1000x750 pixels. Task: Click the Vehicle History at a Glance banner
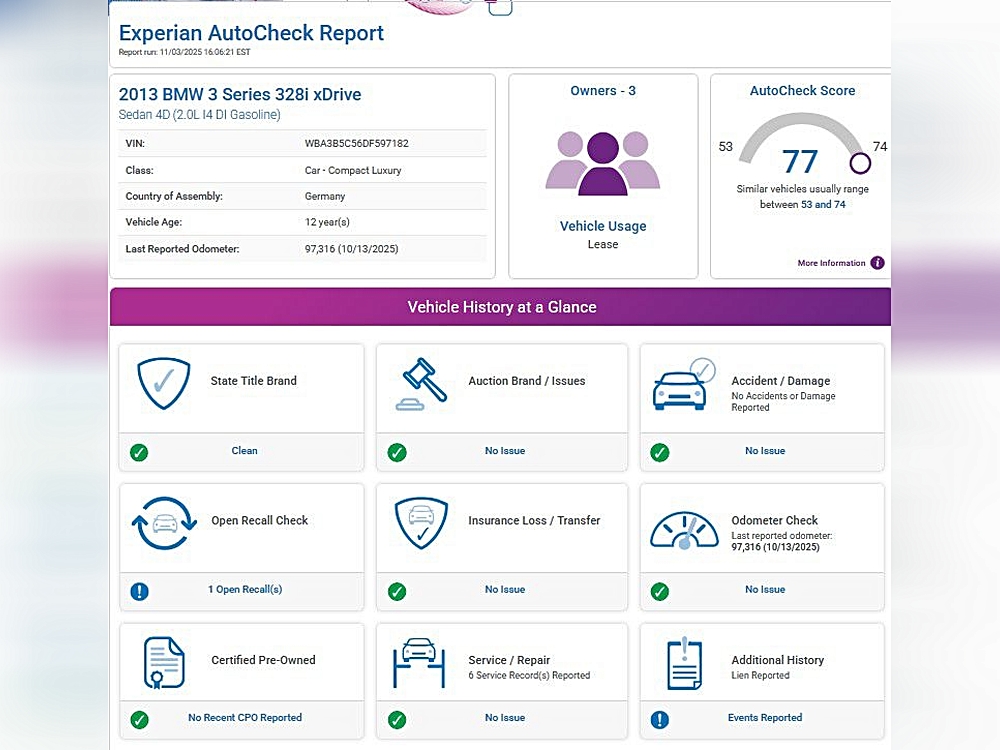(500, 307)
